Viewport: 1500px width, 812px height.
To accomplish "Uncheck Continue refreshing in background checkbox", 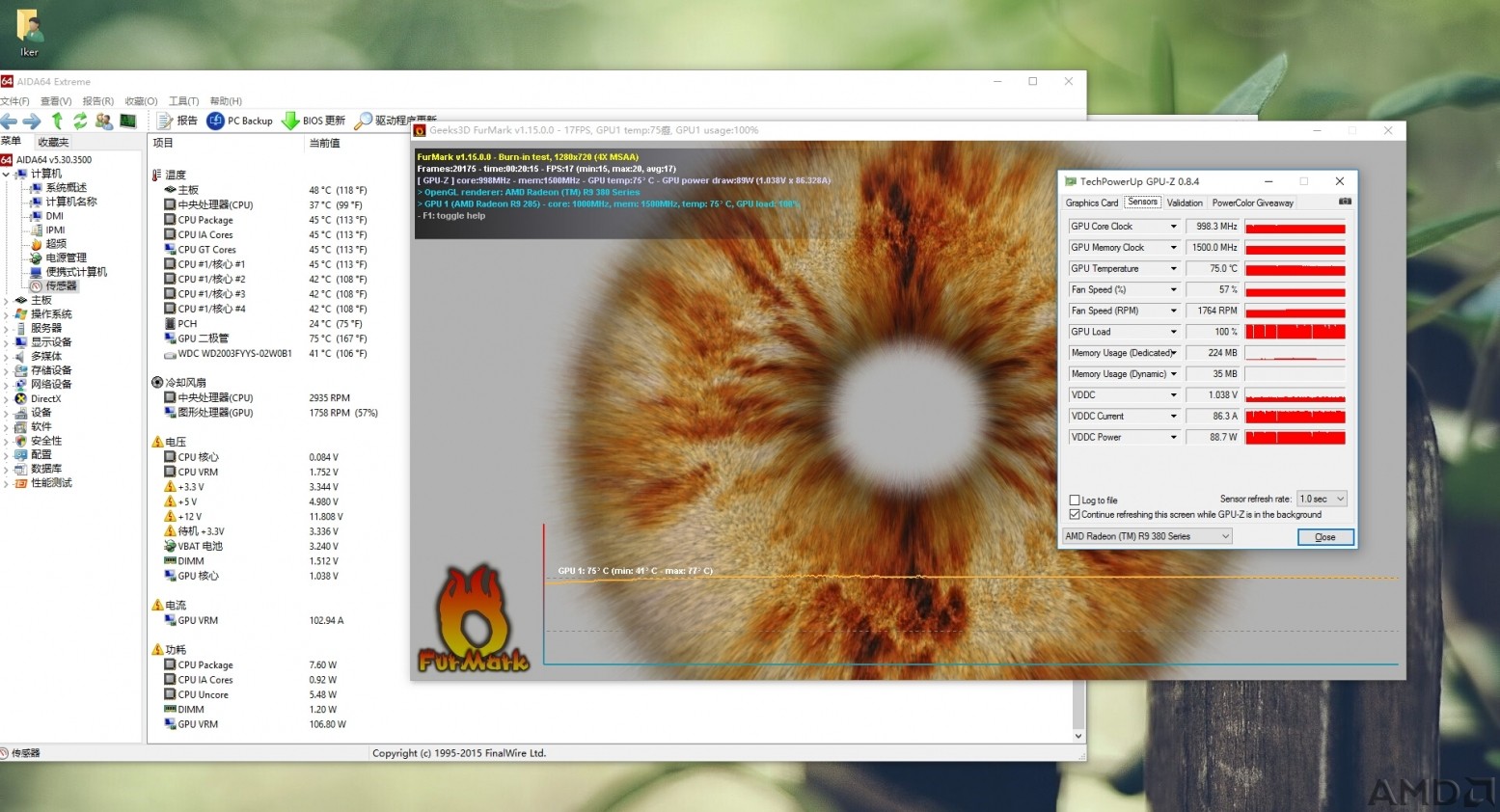I will click(x=1075, y=514).
